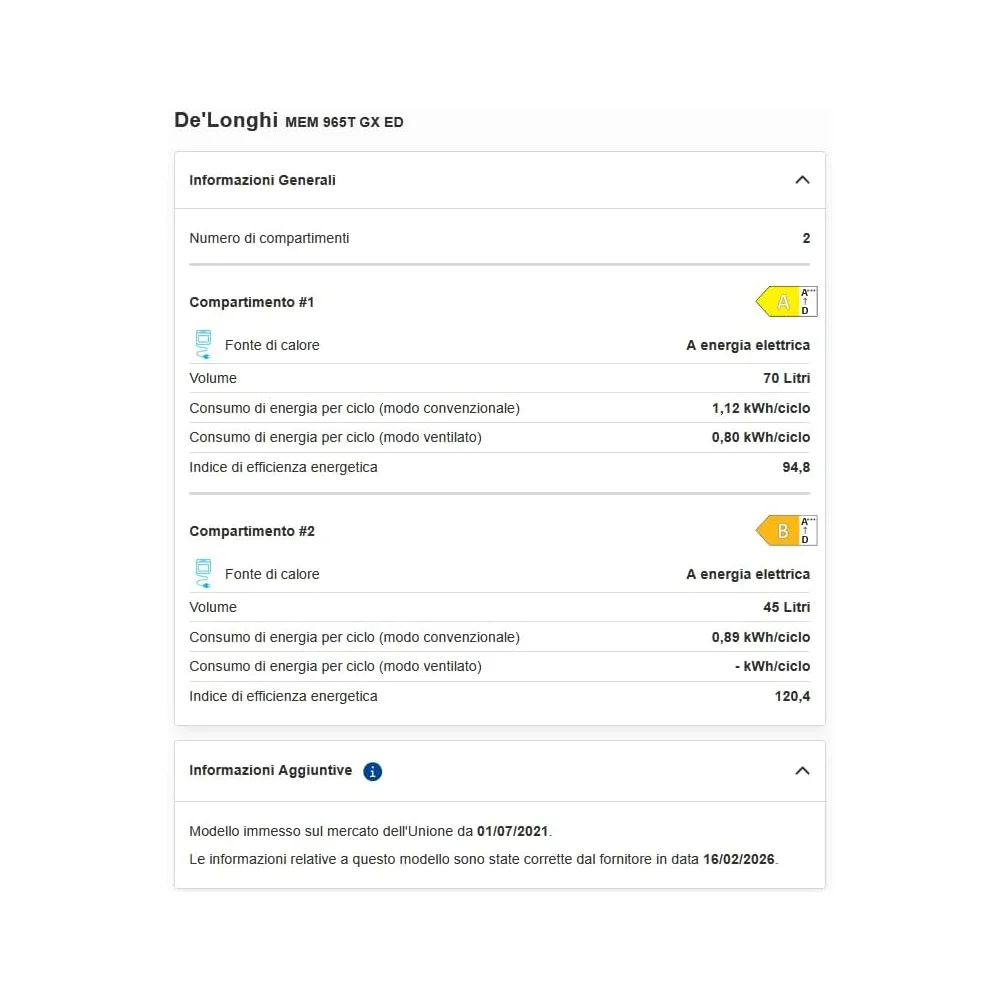The height and width of the screenshot is (1000, 1000).
Task: Click the 01/07/2021 market date
Action: [513, 832]
